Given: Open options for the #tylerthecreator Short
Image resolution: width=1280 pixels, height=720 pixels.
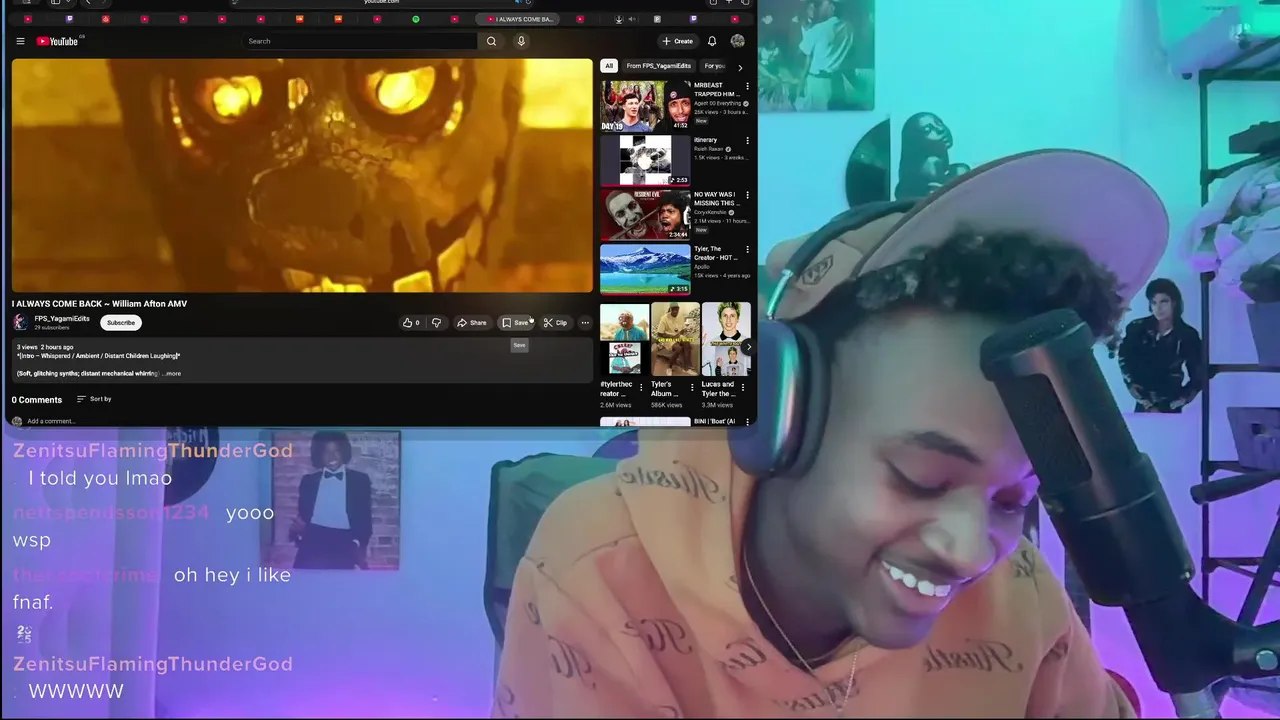Looking at the screenshot, I should (x=641, y=387).
